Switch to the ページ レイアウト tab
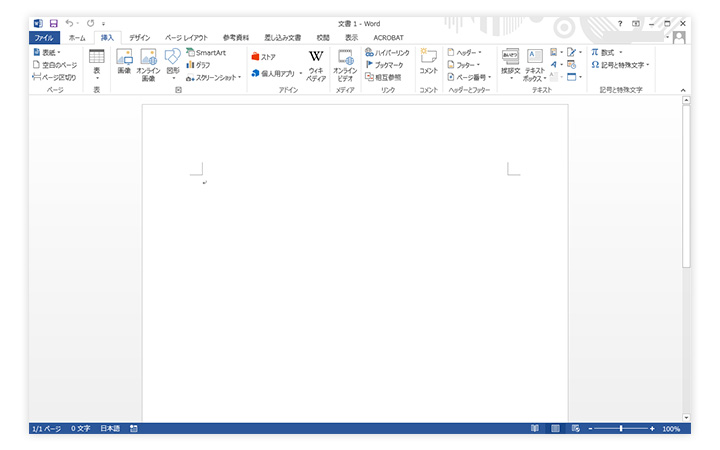Image resolution: width=720 pixels, height=450 pixels. pyautogui.click(x=186, y=38)
